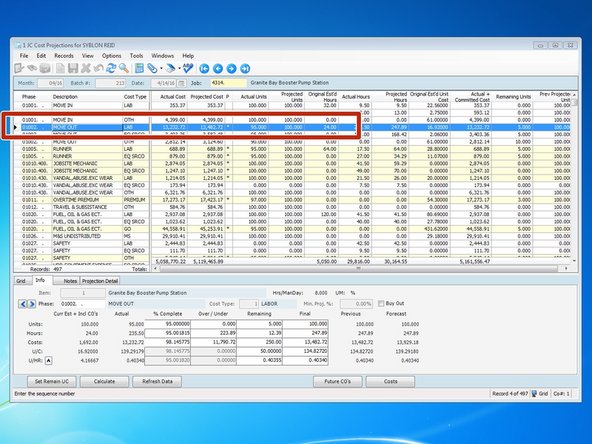Image resolution: width=592 pixels, height=444 pixels.
Task: Click the Min. Proj. % field
Action: point(356,304)
